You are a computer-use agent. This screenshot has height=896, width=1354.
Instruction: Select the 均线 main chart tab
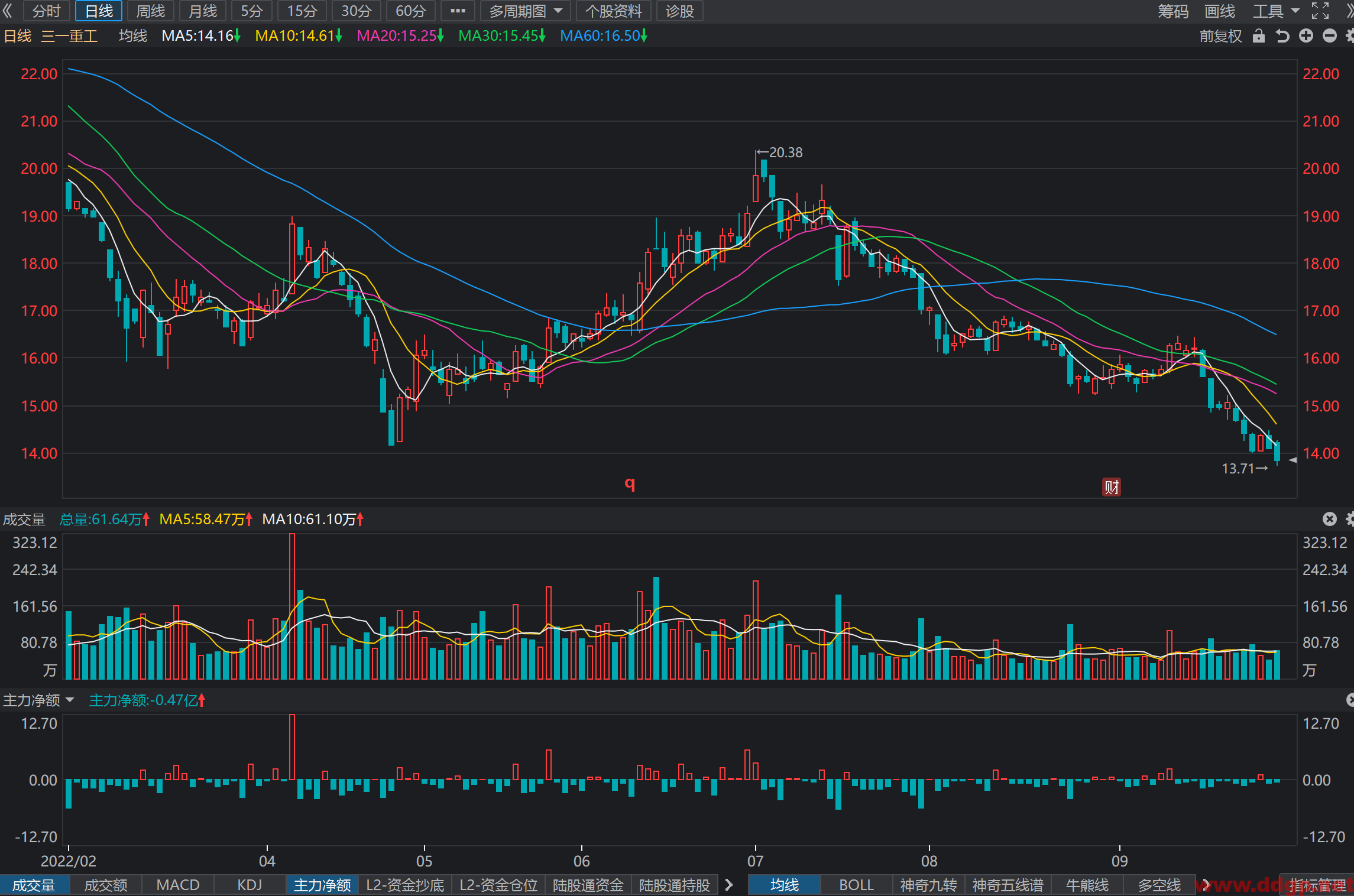785,885
